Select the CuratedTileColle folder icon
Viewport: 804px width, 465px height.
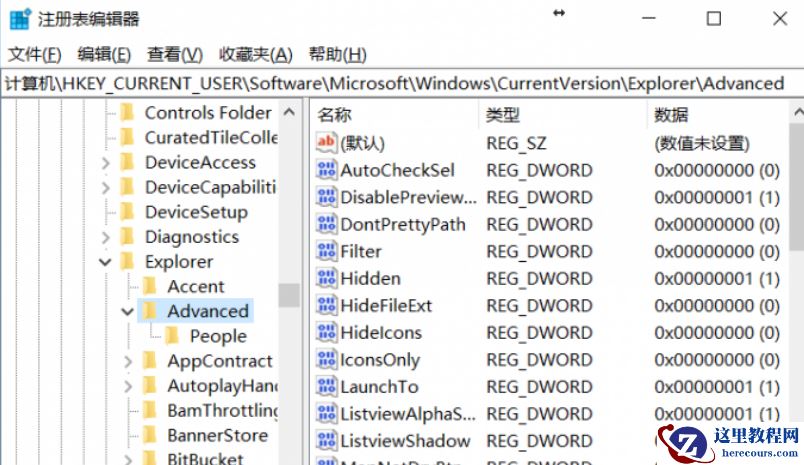coord(127,137)
